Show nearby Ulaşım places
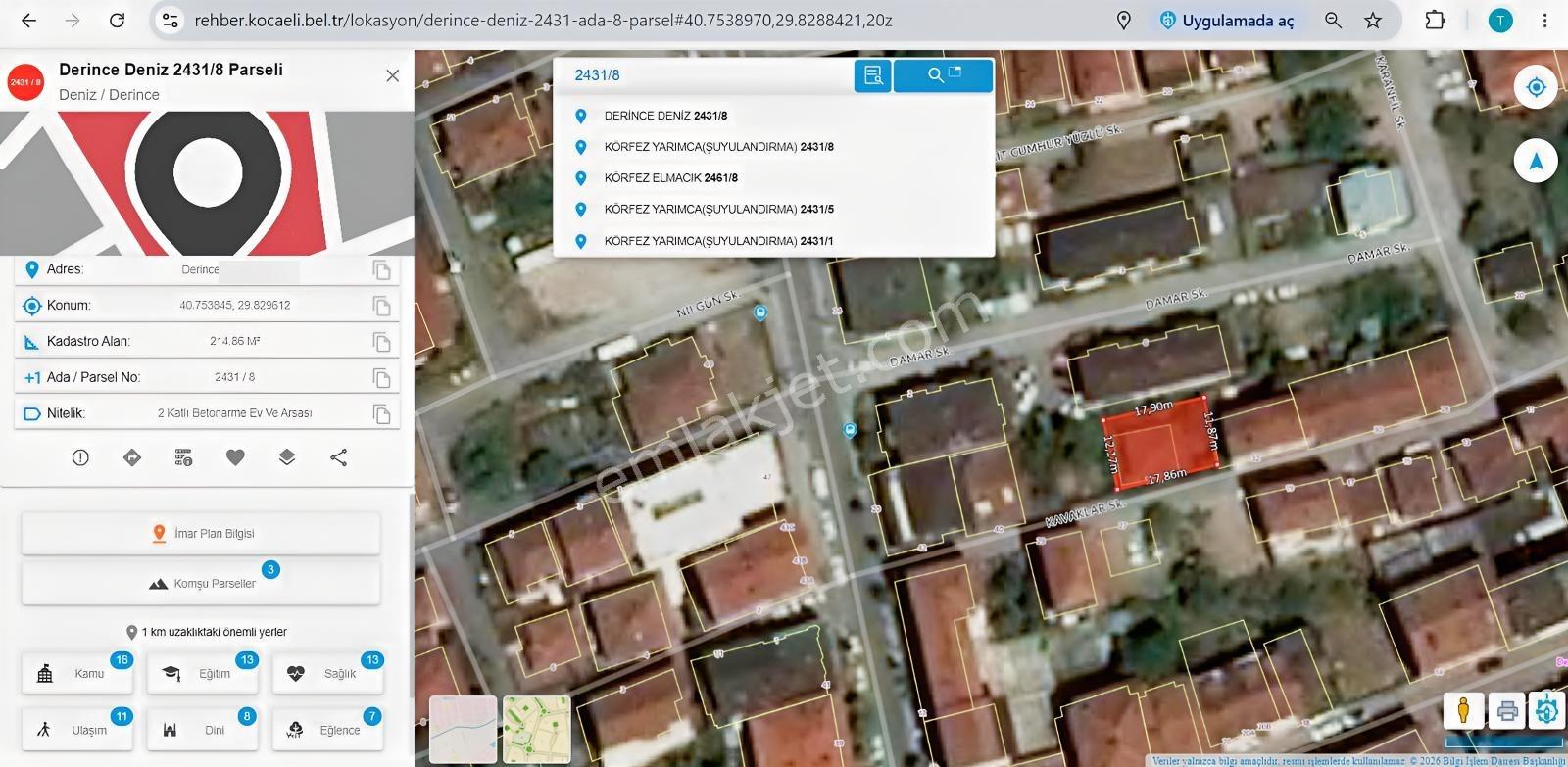Image resolution: width=1568 pixels, height=767 pixels. [77, 730]
